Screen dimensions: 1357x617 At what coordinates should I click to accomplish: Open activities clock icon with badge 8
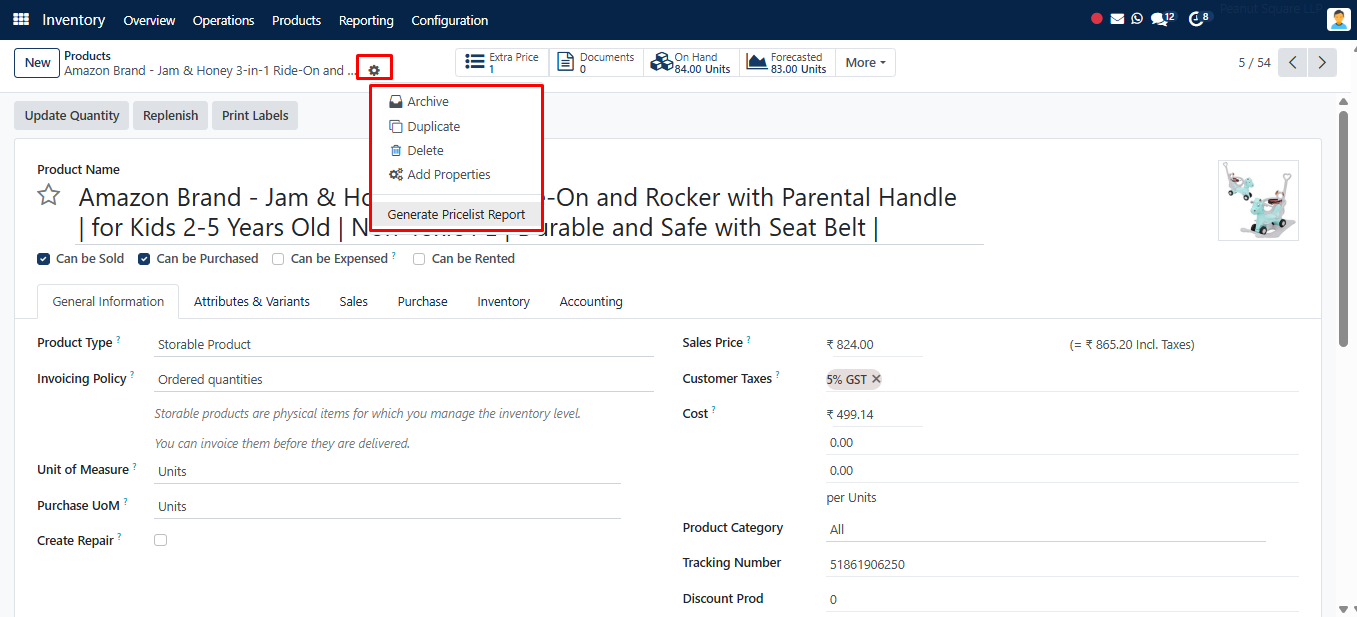1198,18
